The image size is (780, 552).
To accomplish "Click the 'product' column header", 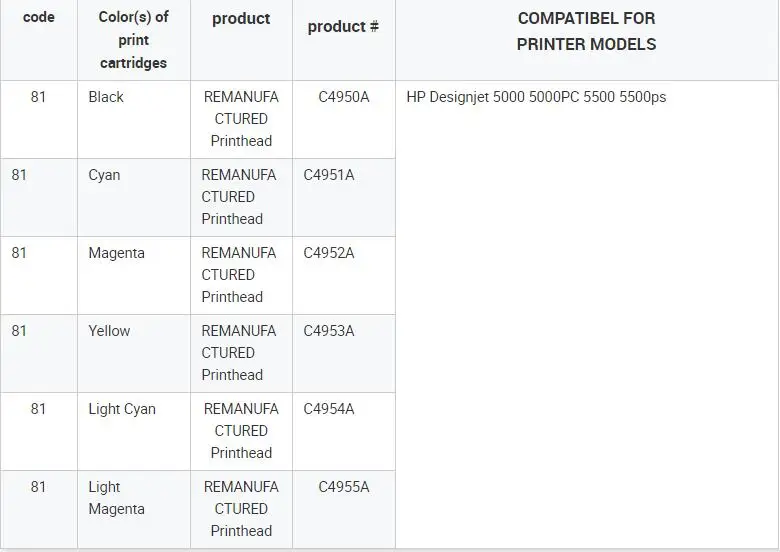I will (x=241, y=19).
